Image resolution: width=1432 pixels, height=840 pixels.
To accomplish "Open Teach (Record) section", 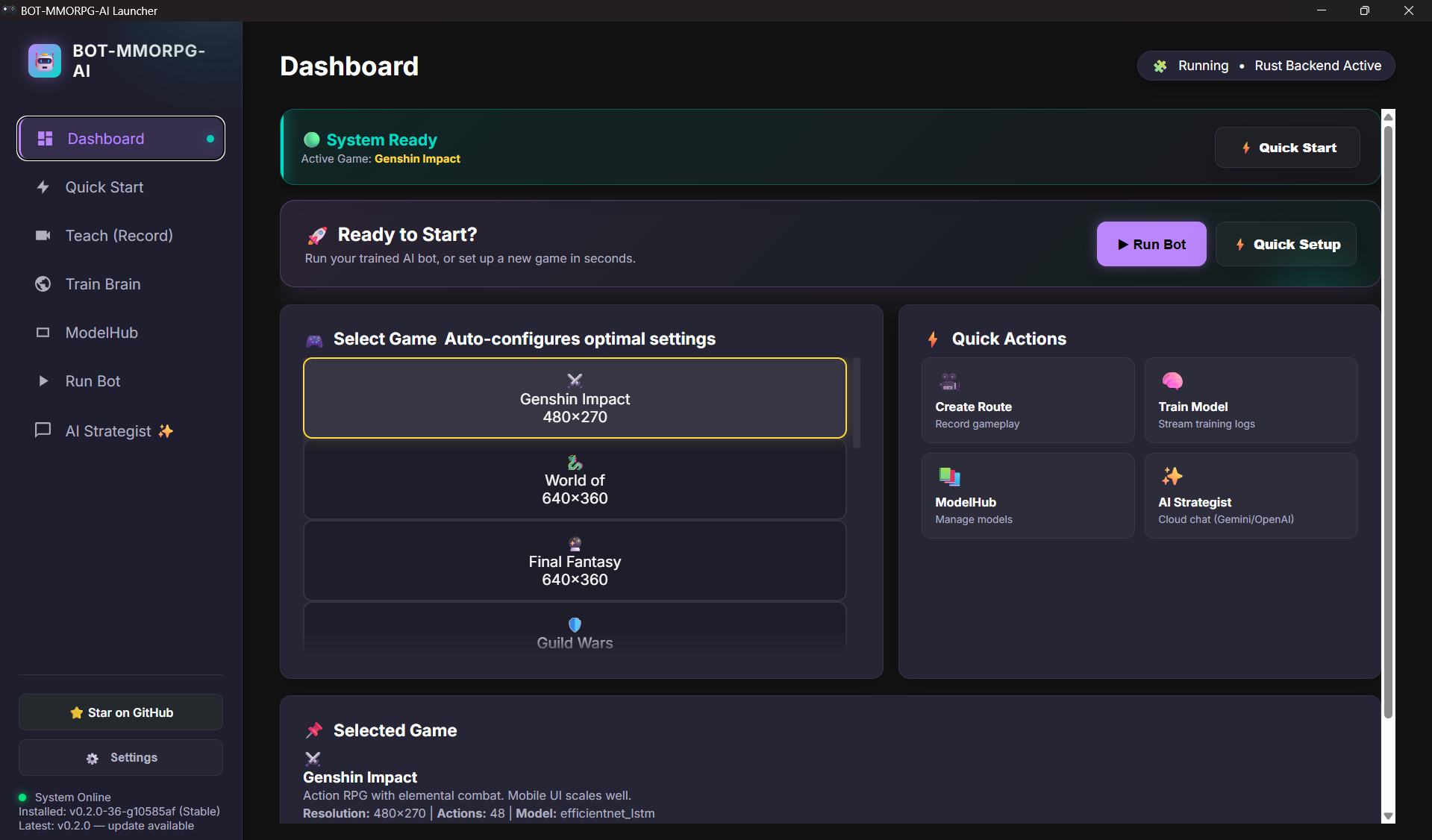I will [x=121, y=236].
